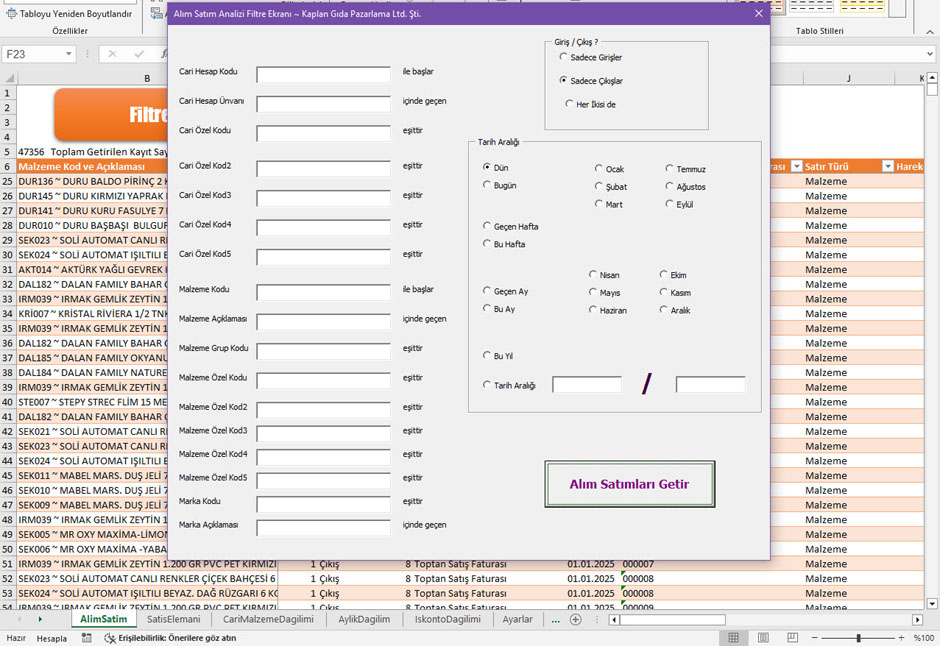The width and height of the screenshot is (940, 646).
Task: Select Bugün date range
Action: click(500, 186)
